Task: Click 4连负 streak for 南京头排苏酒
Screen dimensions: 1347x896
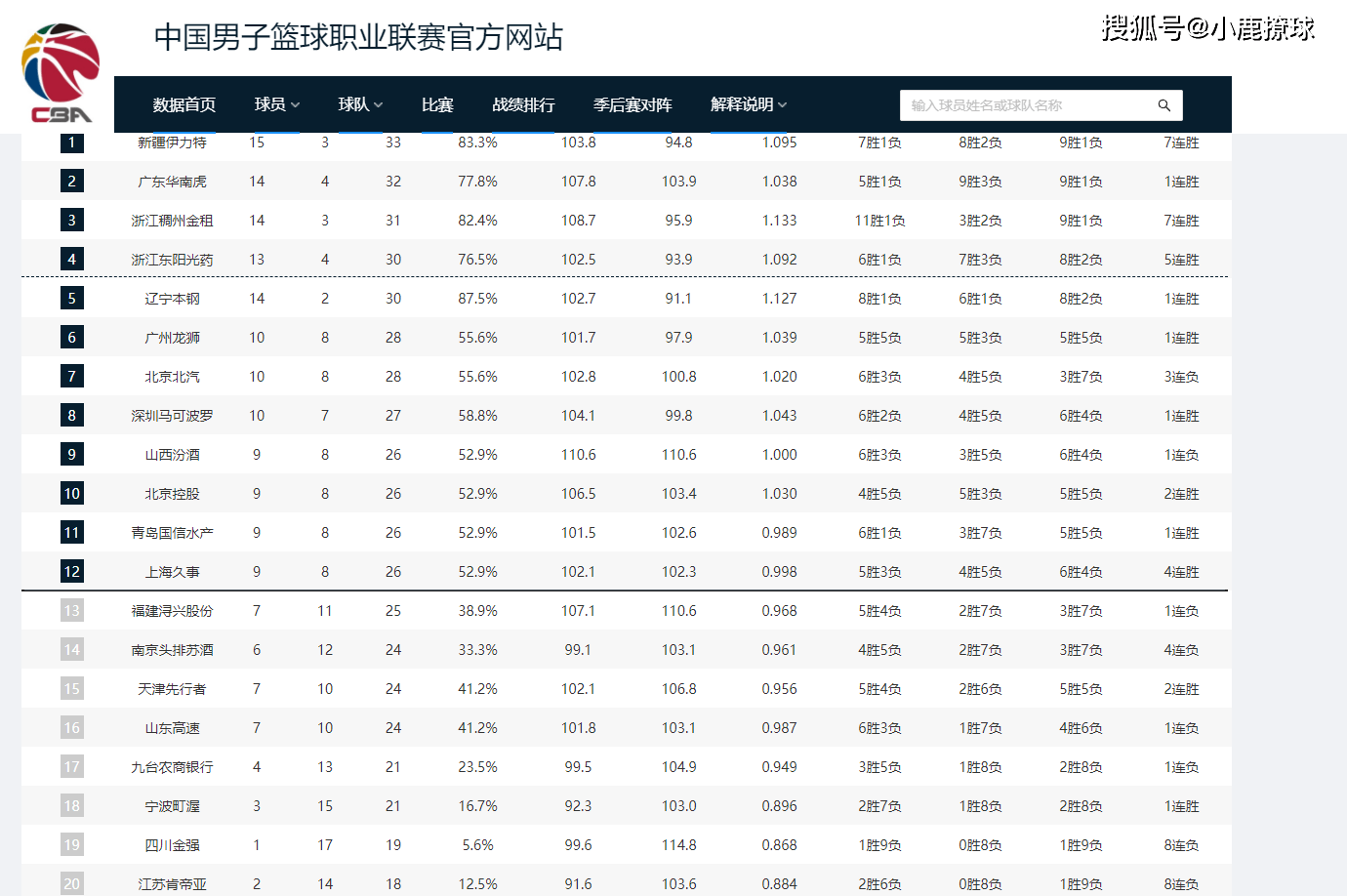Action: click(1181, 650)
